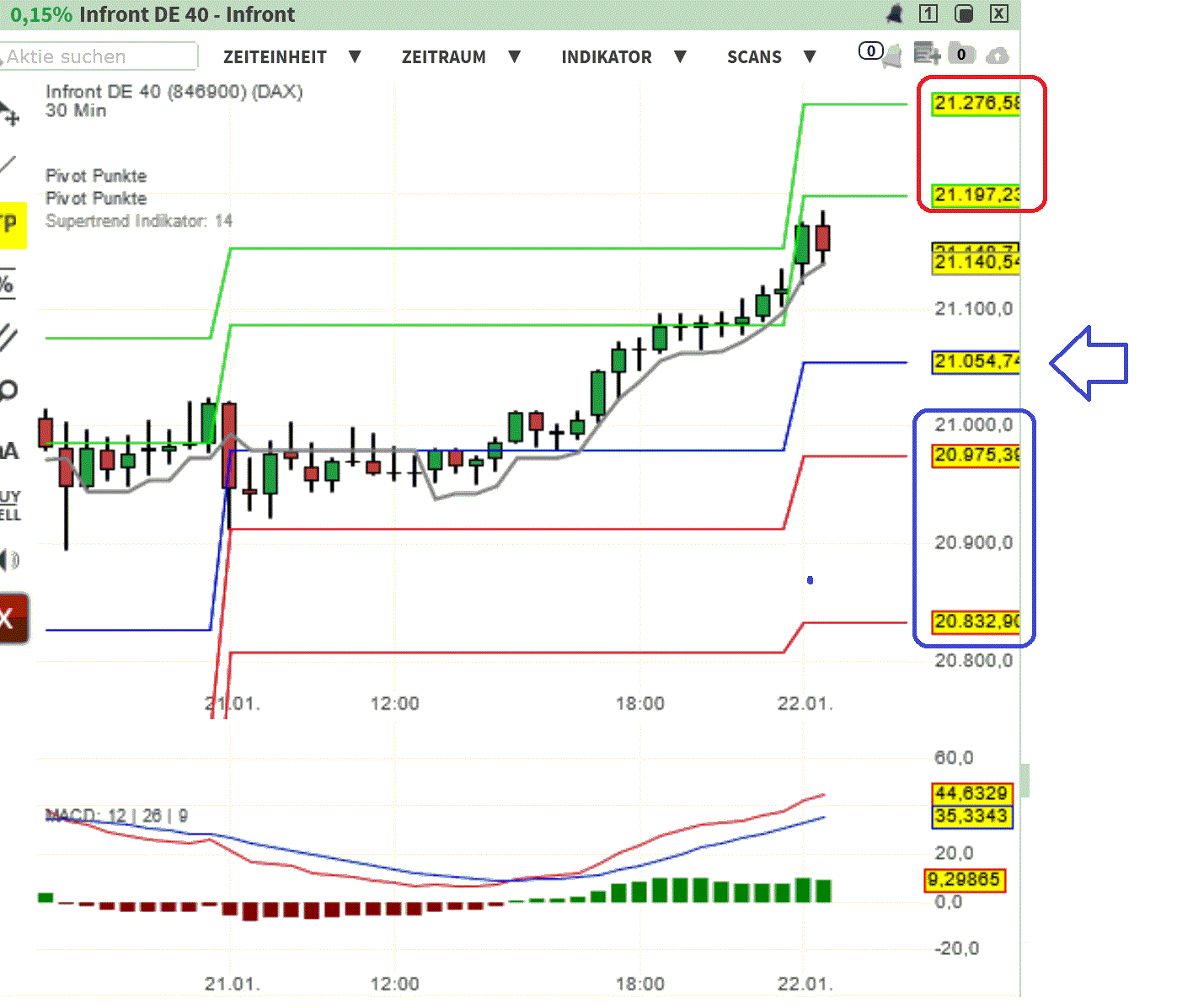Viewport: 1177px width, 1008px height.
Task: Click the dark bell icon in title bar
Action: pyautogui.click(x=894, y=13)
